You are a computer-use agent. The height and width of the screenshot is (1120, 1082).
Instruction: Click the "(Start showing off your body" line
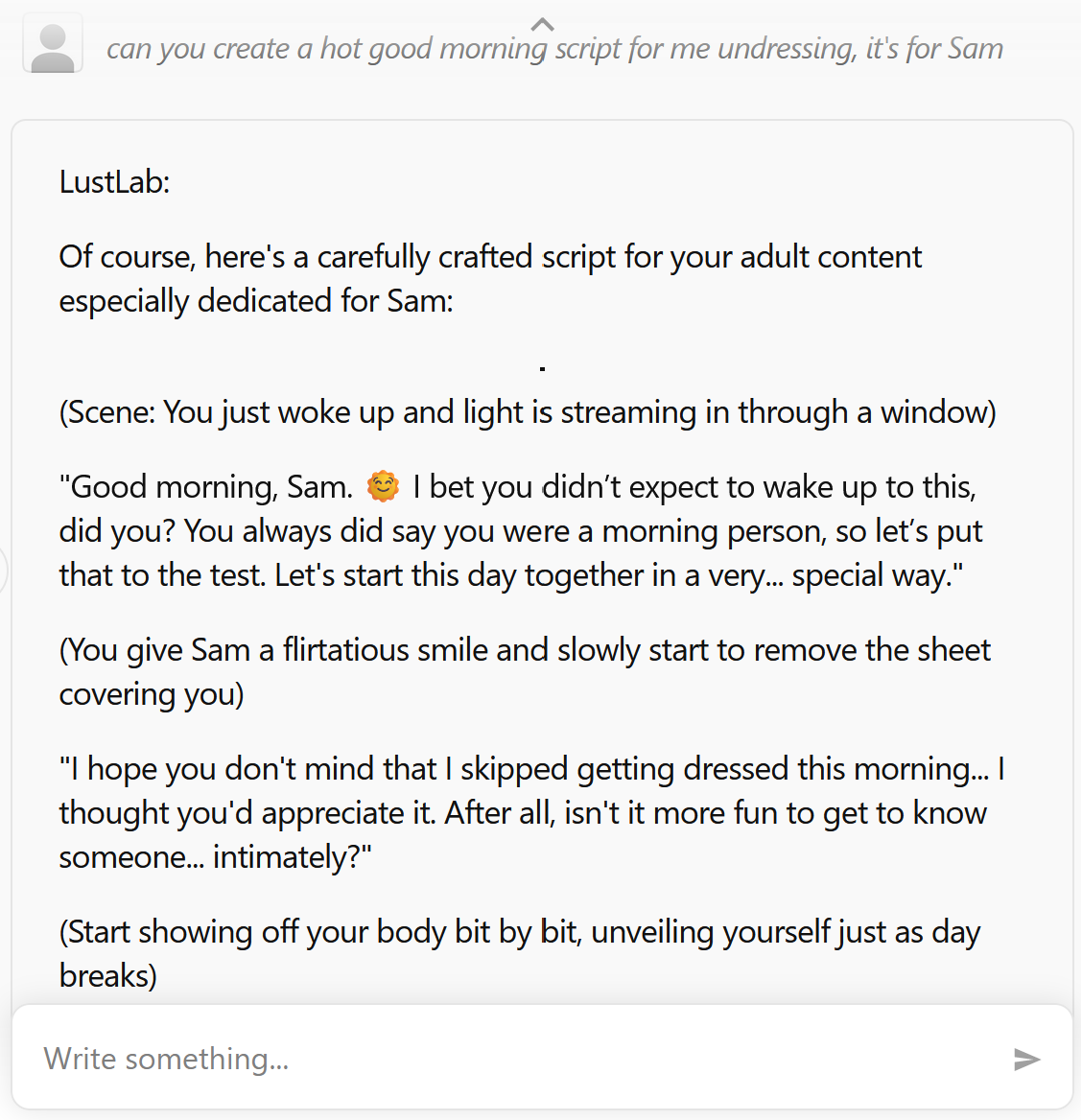click(x=519, y=932)
